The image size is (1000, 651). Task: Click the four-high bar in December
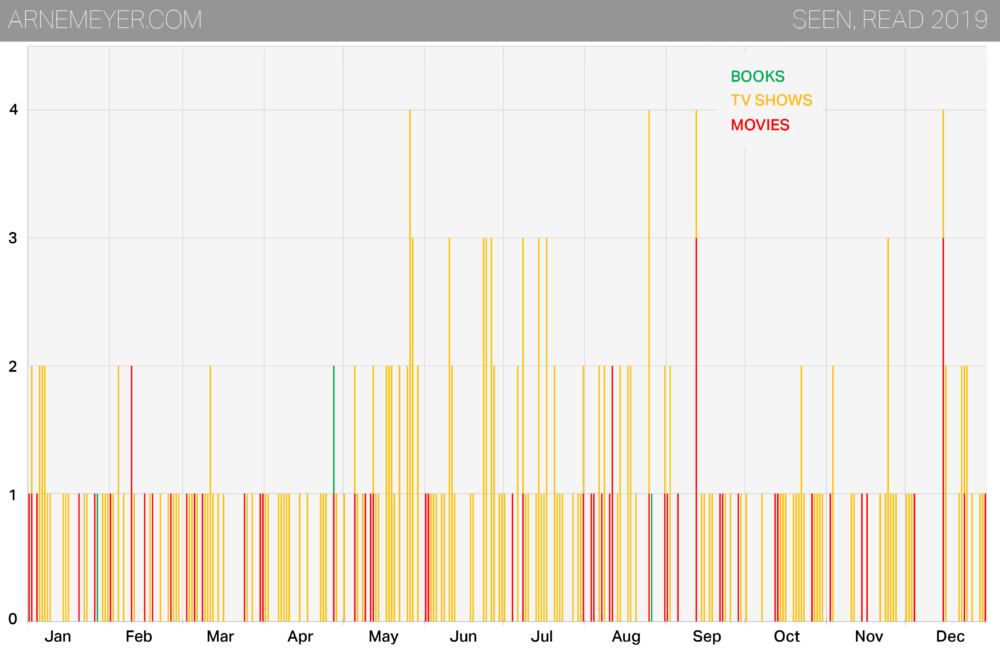pyautogui.click(x=943, y=366)
